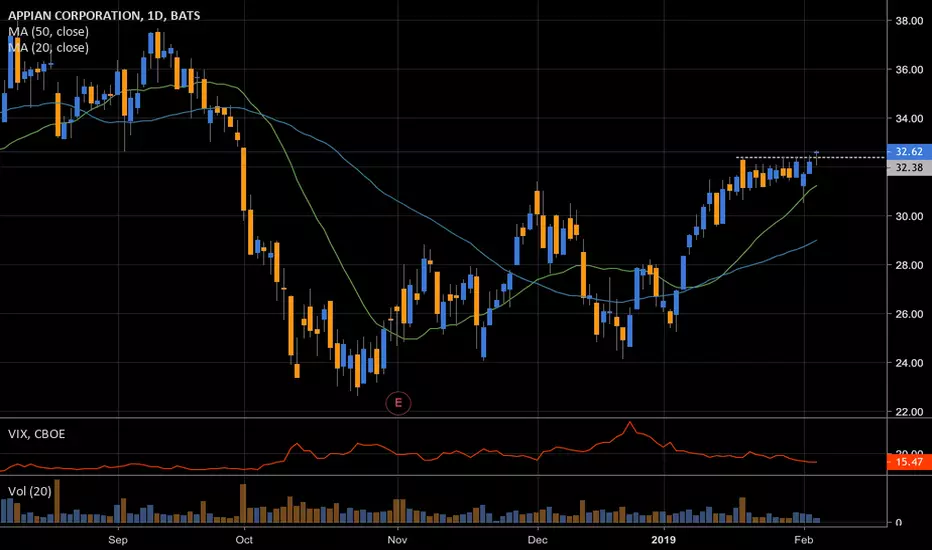932x550 pixels.
Task: Click the Feb date label on time axis
Action: click(x=804, y=540)
